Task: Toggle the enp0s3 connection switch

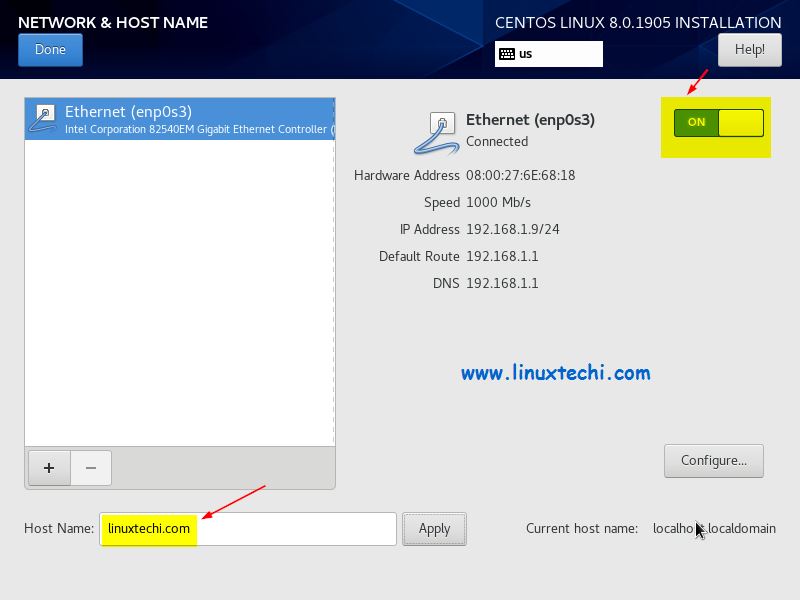Action: click(x=718, y=122)
